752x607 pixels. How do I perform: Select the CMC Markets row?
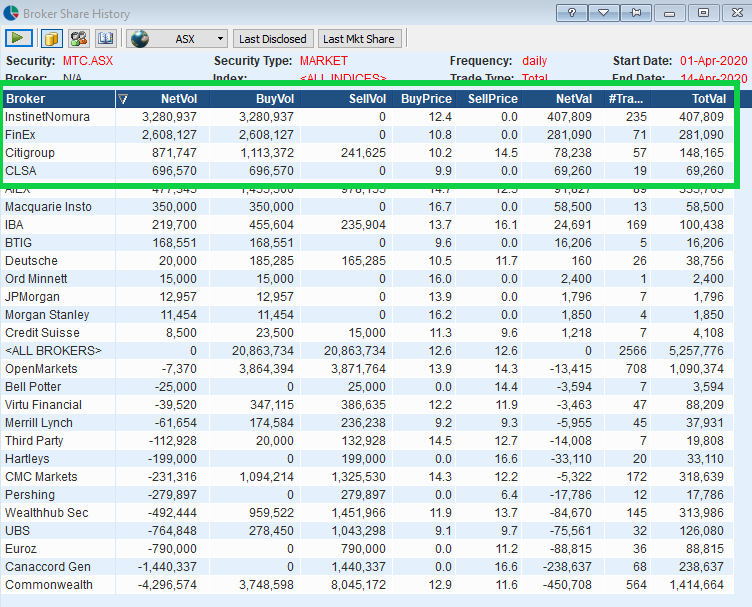point(368,477)
